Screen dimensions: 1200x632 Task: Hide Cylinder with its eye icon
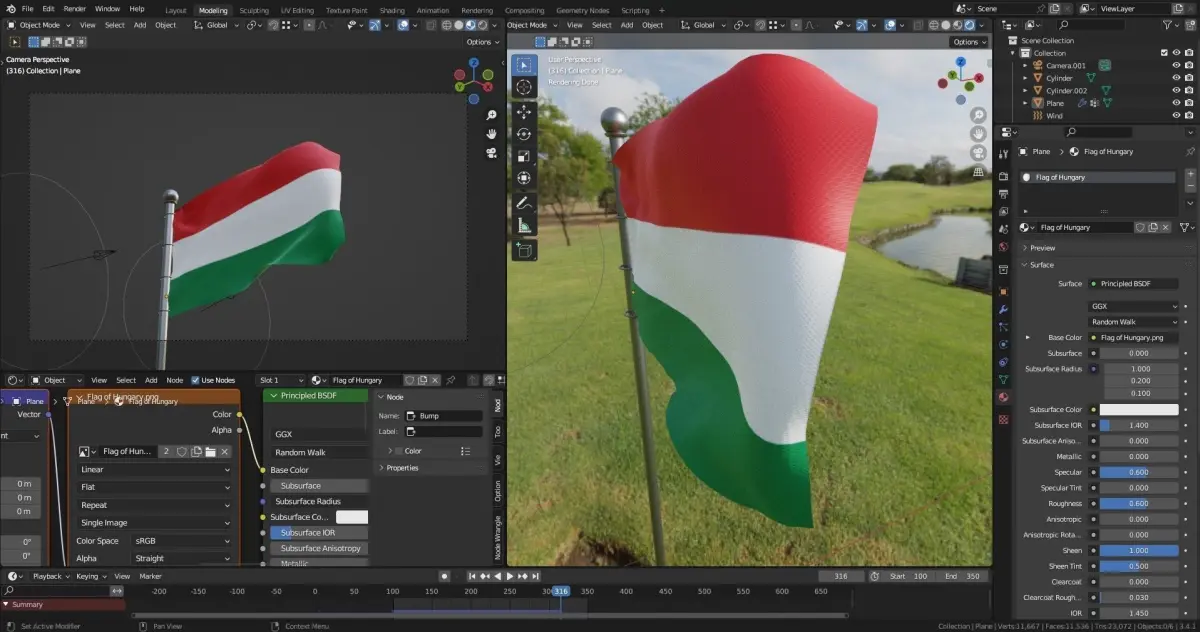coord(1176,78)
